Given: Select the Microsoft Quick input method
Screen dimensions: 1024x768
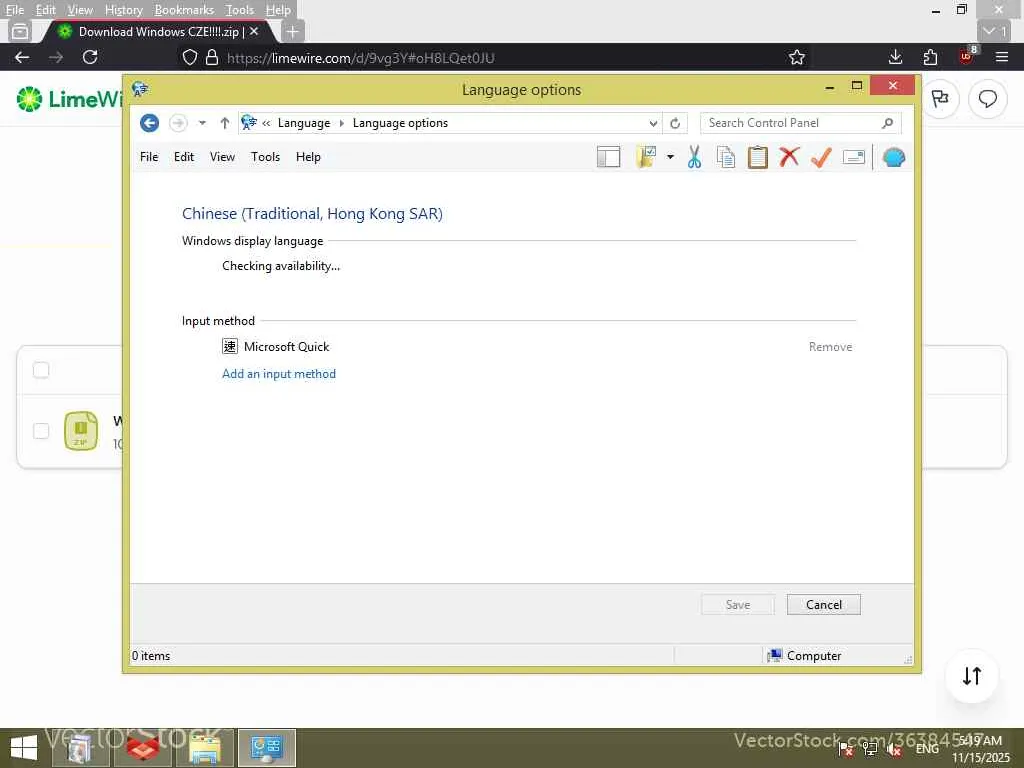Looking at the screenshot, I should pos(276,347).
